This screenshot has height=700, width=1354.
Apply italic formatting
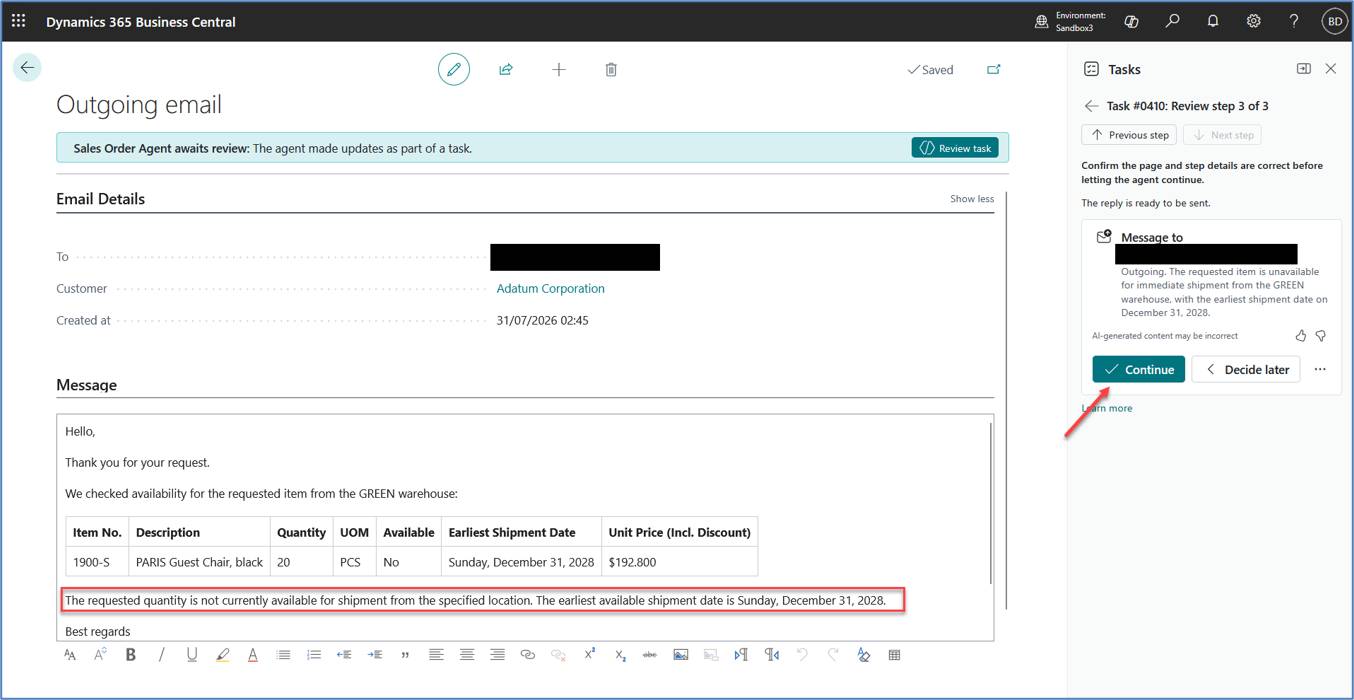[161, 655]
